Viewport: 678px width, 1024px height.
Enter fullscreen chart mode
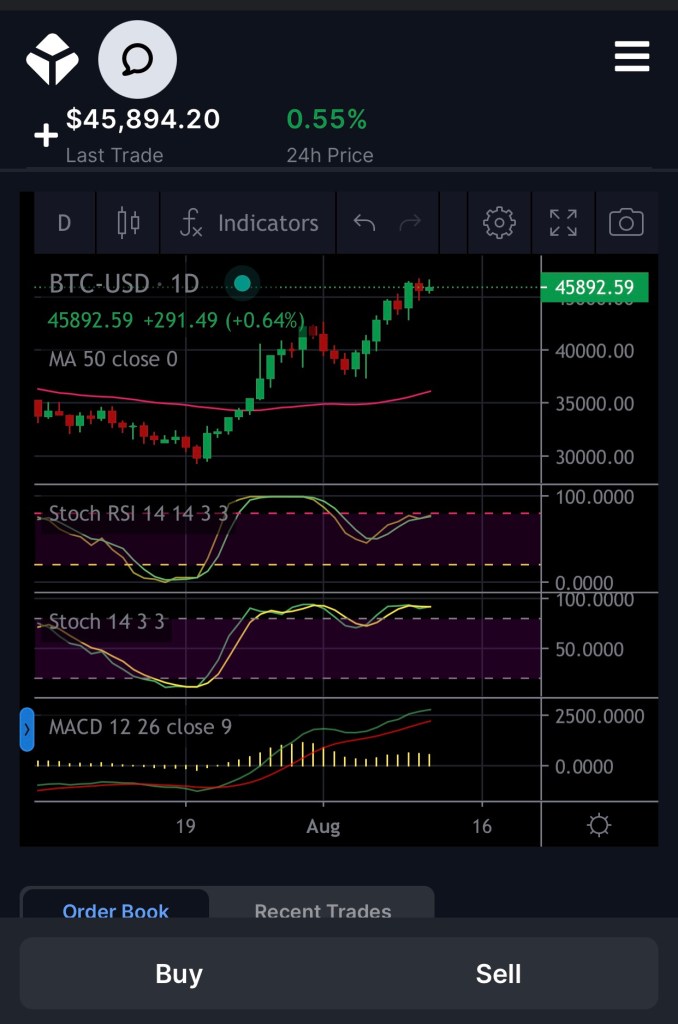tap(563, 223)
